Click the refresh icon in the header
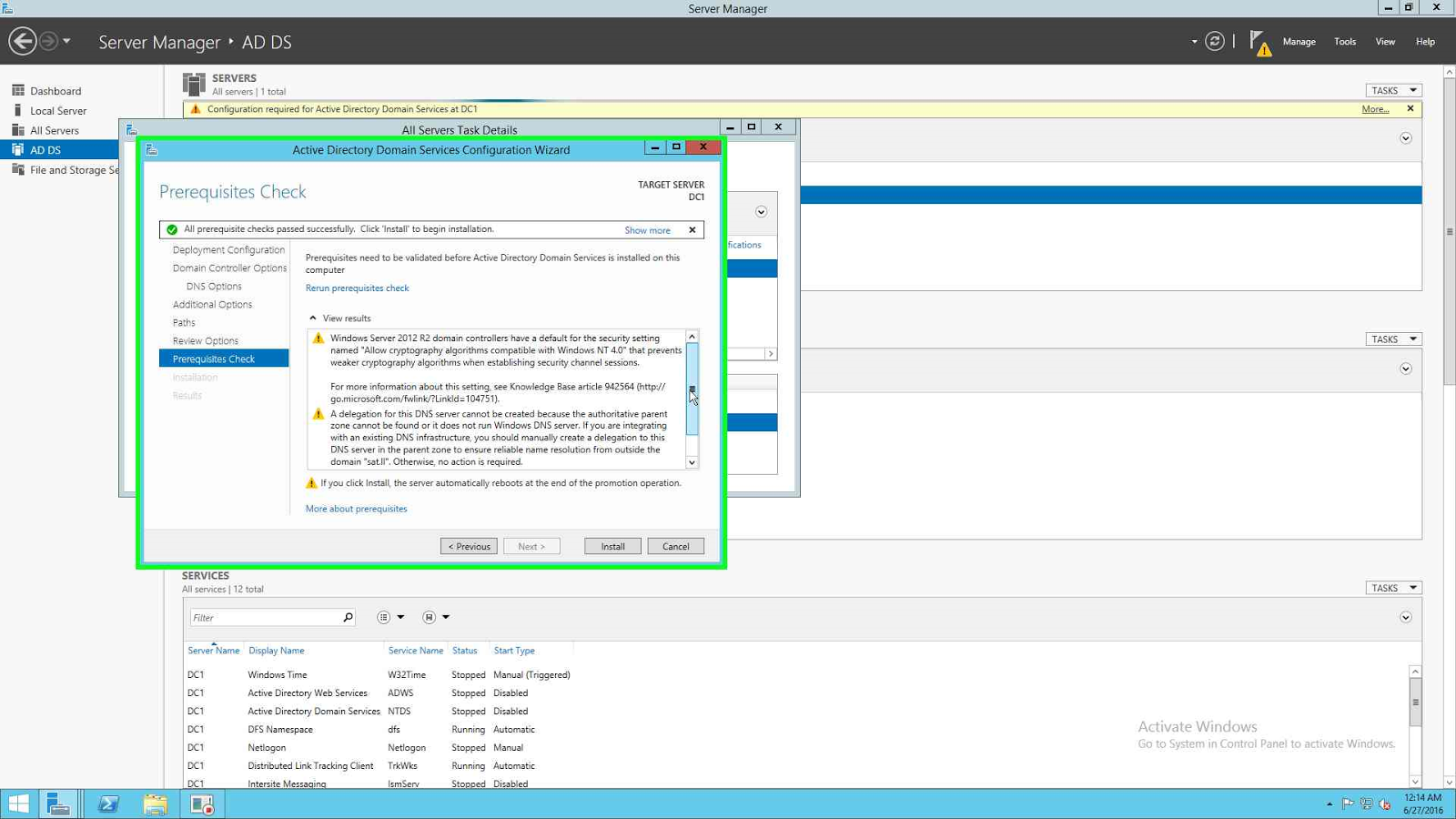Viewport: 1456px width, 819px height. (x=1215, y=41)
